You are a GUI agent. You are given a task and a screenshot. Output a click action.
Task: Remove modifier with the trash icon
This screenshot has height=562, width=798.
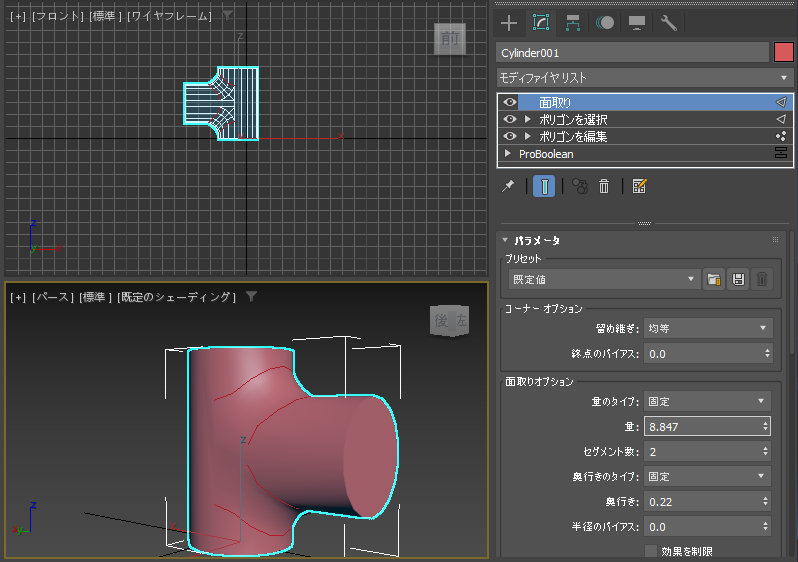click(604, 186)
